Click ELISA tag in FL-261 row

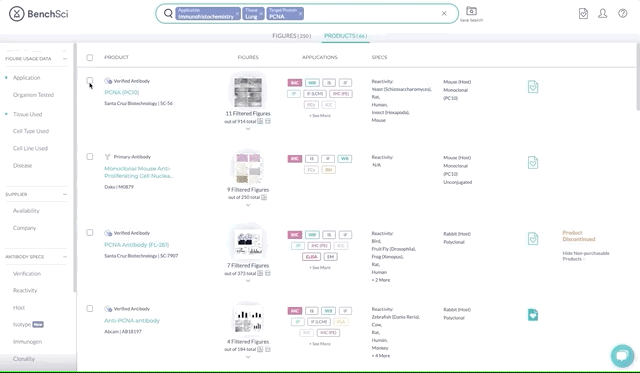pyautogui.click(x=311, y=257)
